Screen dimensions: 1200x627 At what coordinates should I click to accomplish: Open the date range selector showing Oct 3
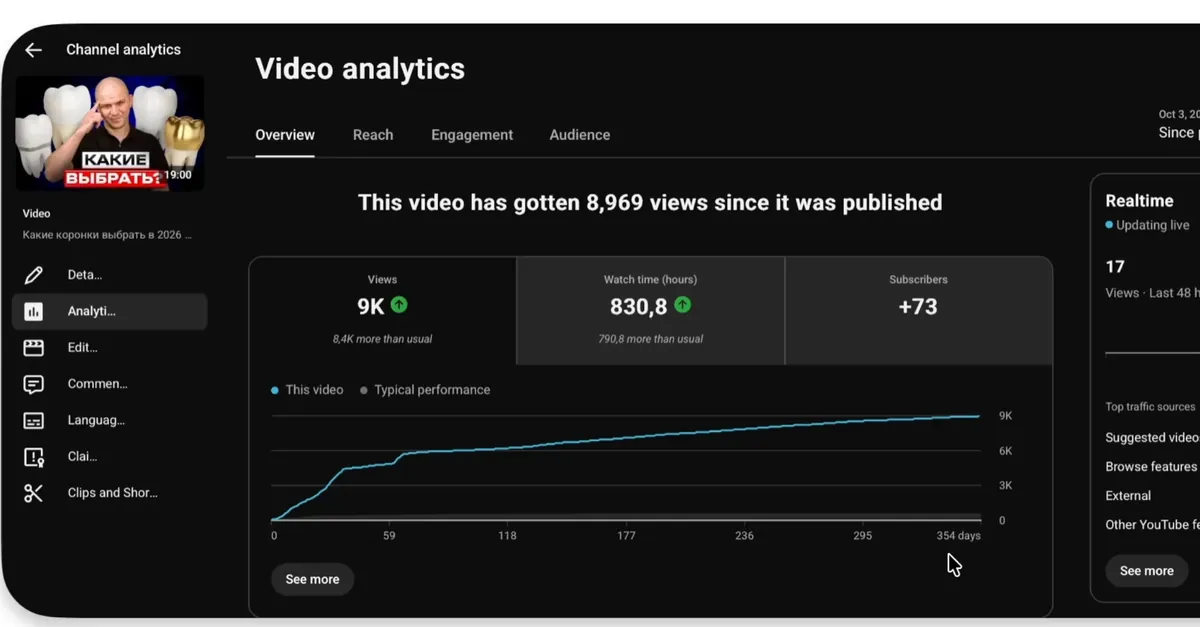pyautogui.click(x=1178, y=124)
